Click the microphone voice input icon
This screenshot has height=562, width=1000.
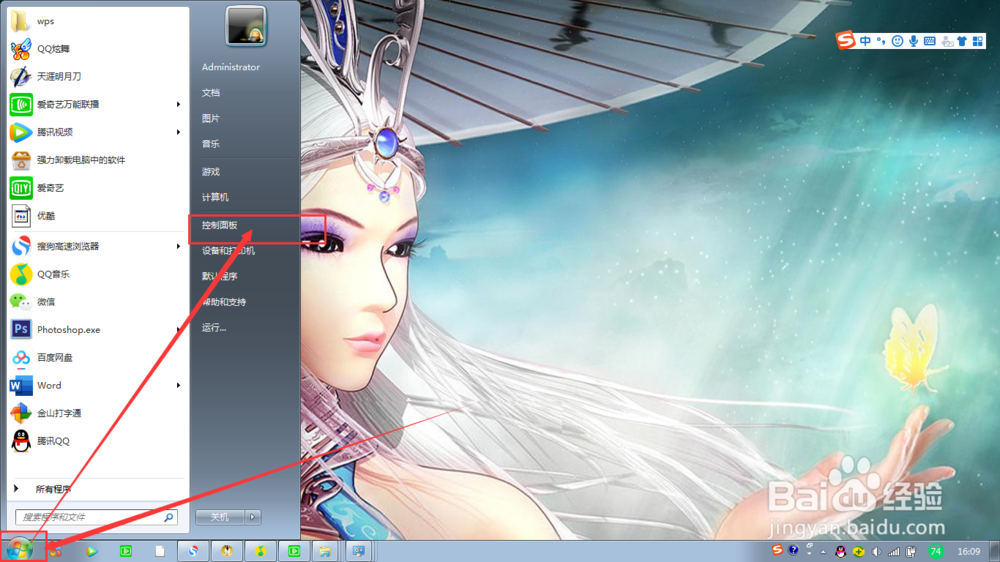[x=914, y=41]
